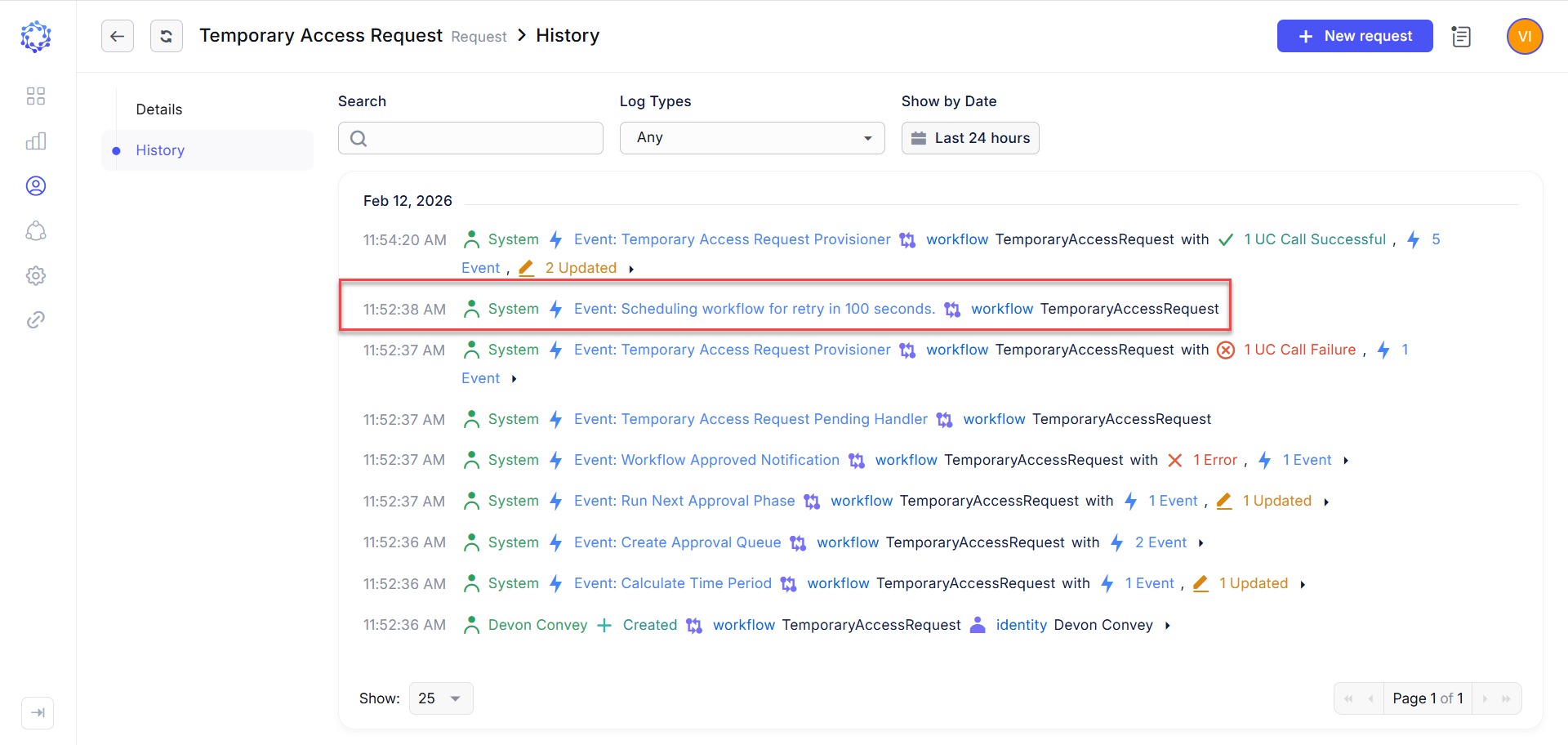This screenshot has height=745, width=1568.
Task: Switch to the History tab
Action: [x=160, y=150]
